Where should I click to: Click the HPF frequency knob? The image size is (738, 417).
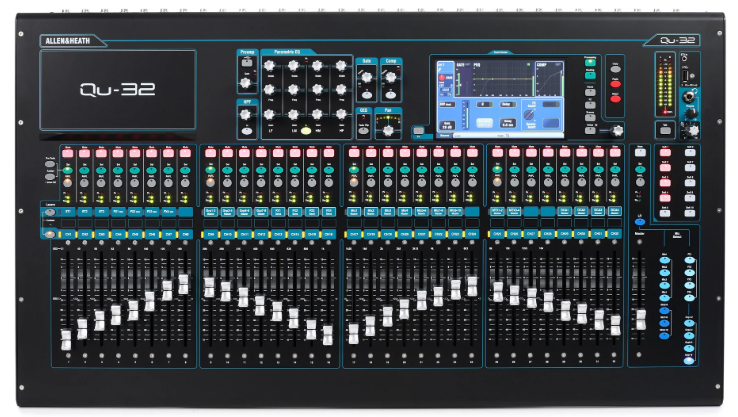[245, 114]
